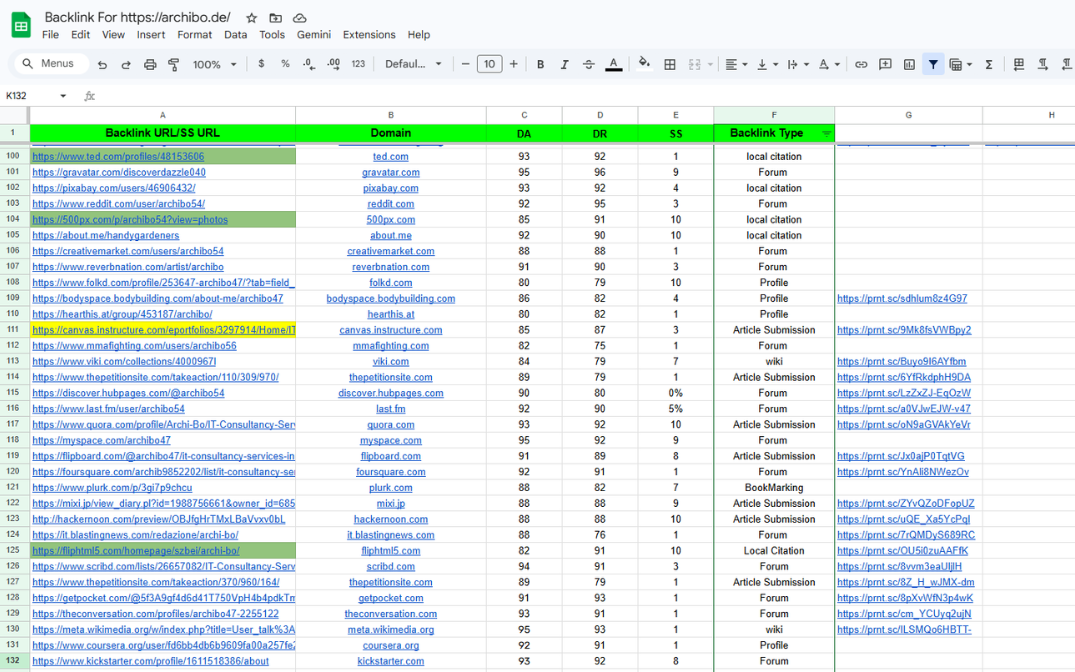Open the reddit.com domain link
The image size is (1075, 672).
pyautogui.click(x=390, y=204)
